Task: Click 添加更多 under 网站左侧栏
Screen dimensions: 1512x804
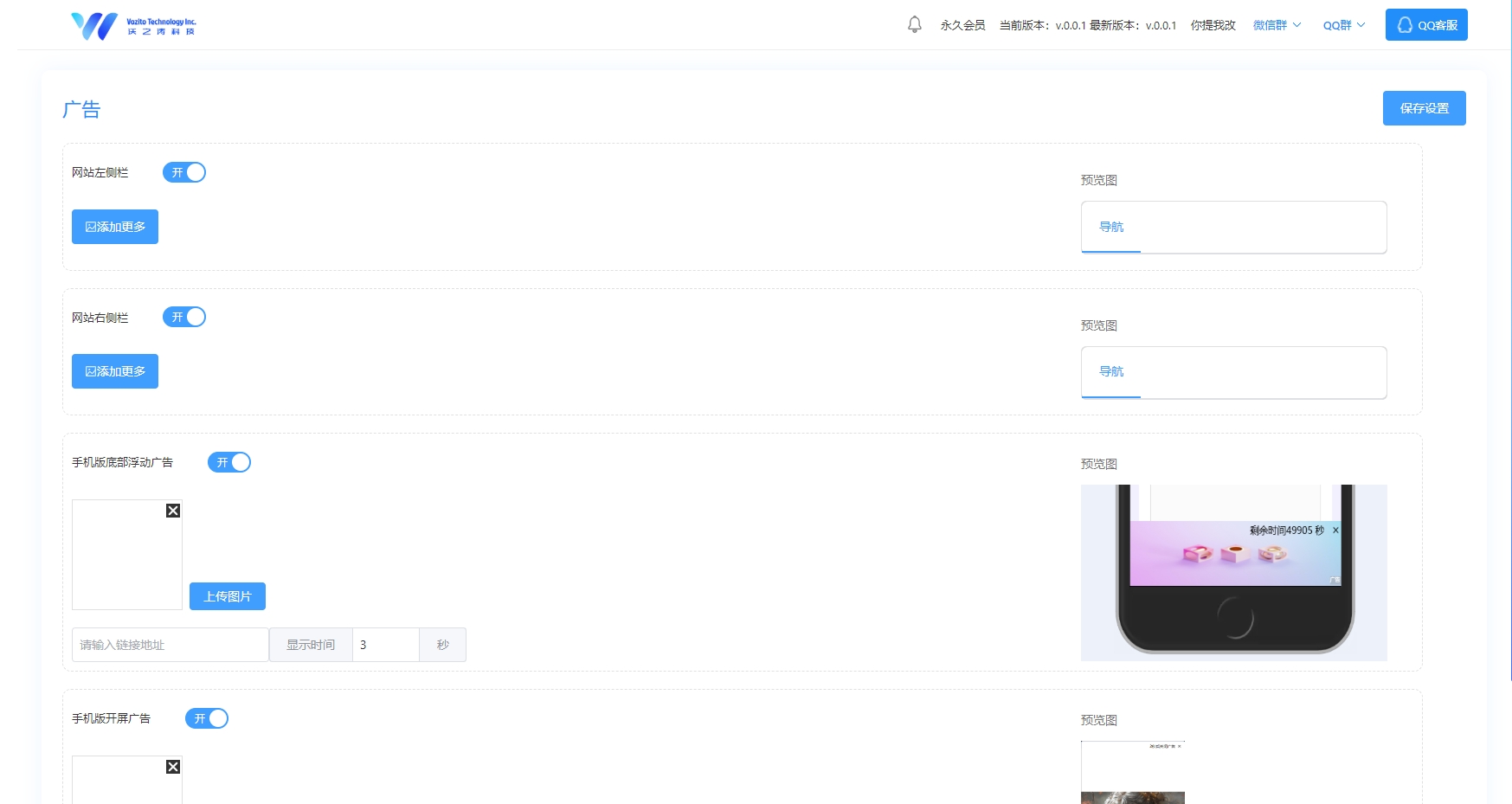Action: pyautogui.click(x=115, y=227)
